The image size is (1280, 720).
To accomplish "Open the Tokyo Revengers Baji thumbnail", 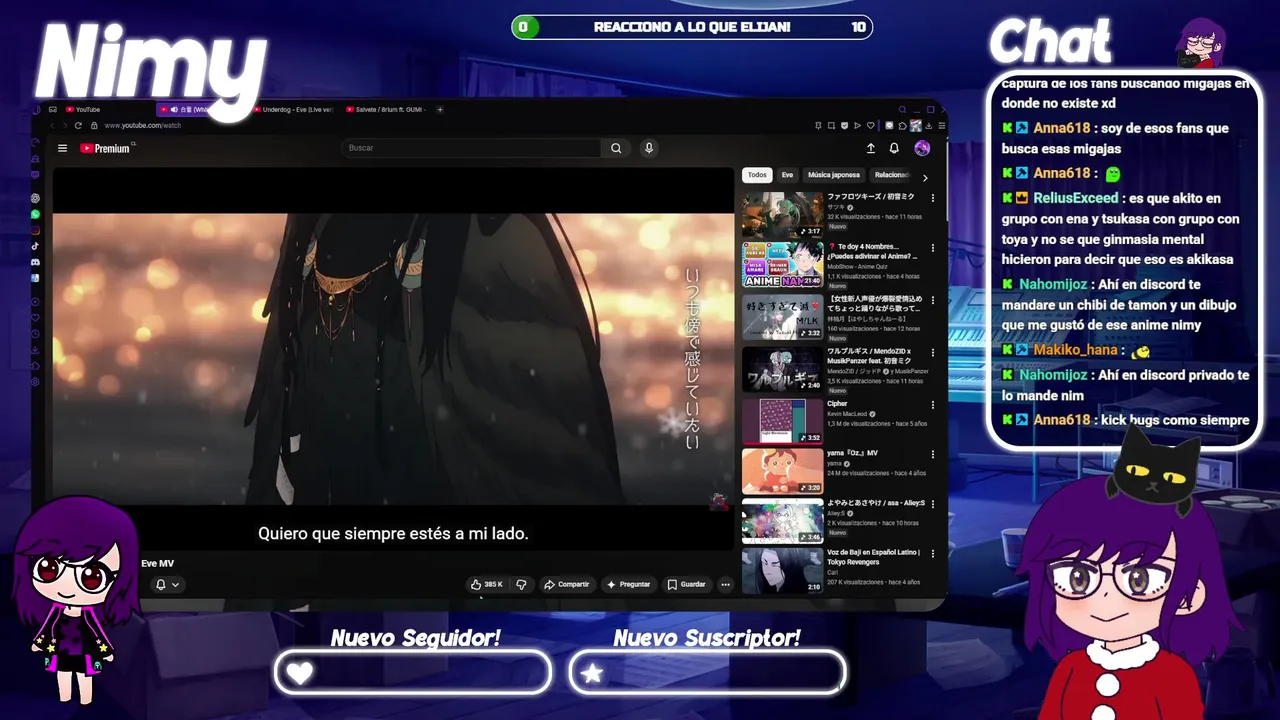I will pos(782,570).
